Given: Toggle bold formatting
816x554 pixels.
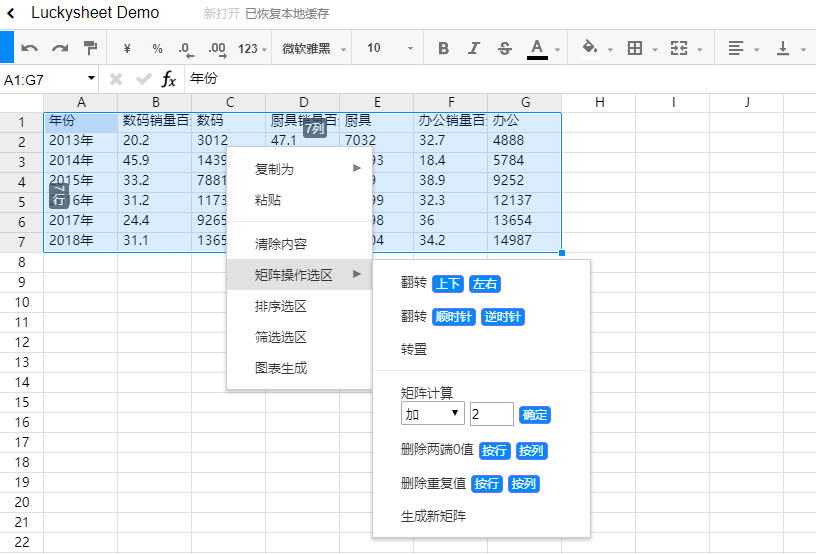Looking at the screenshot, I should [443, 48].
